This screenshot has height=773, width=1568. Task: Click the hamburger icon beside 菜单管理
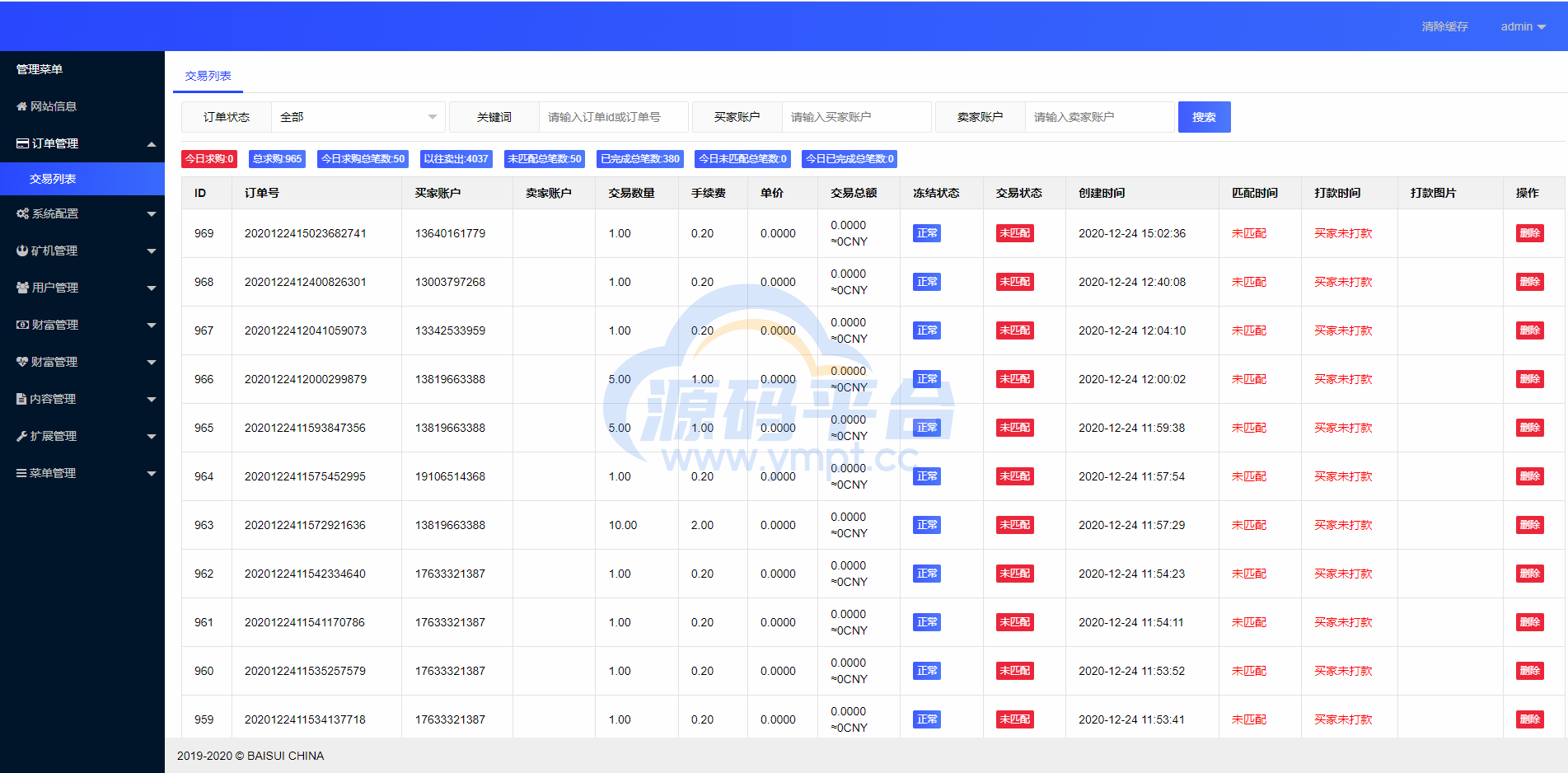coord(22,473)
